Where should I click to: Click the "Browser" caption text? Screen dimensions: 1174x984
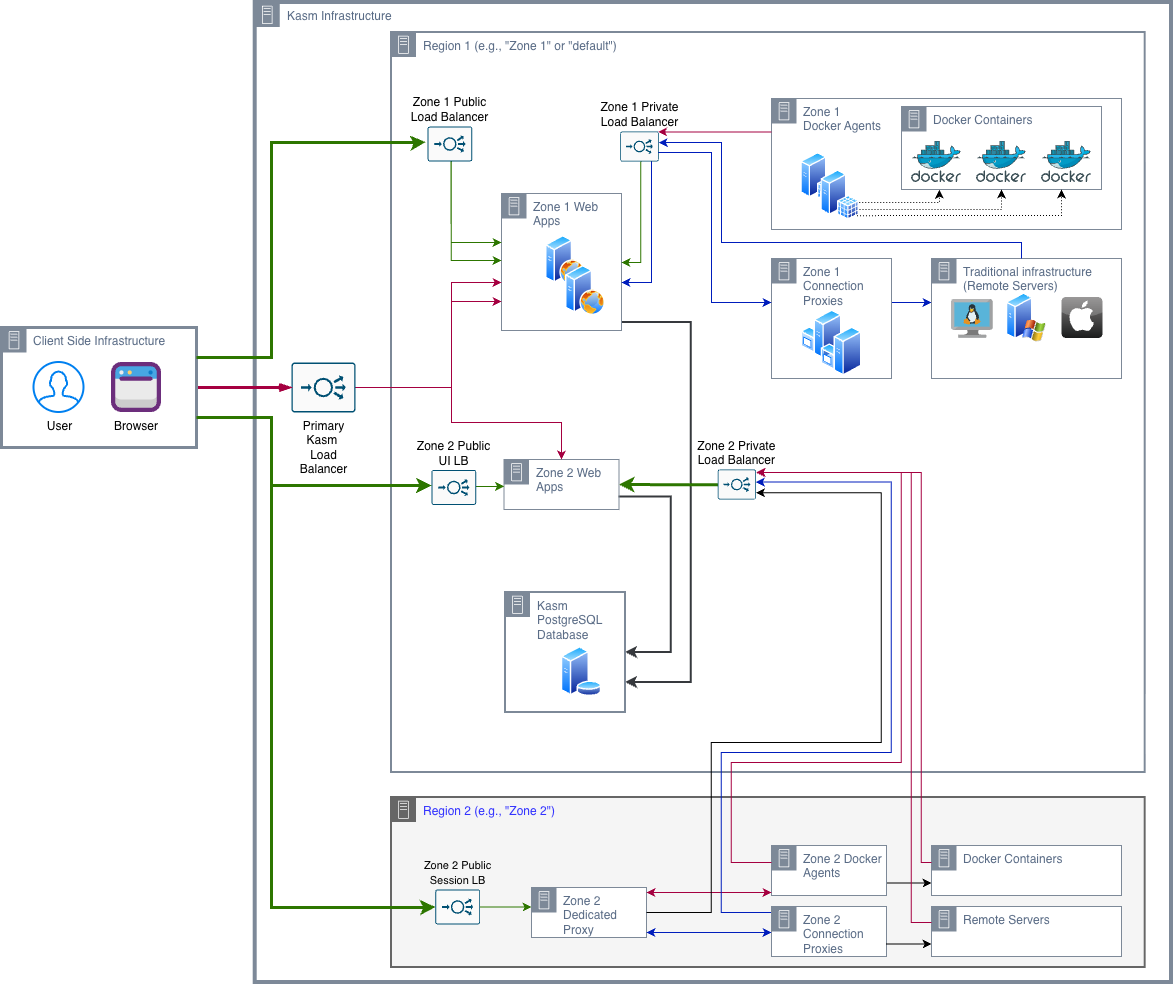click(x=136, y=426)
